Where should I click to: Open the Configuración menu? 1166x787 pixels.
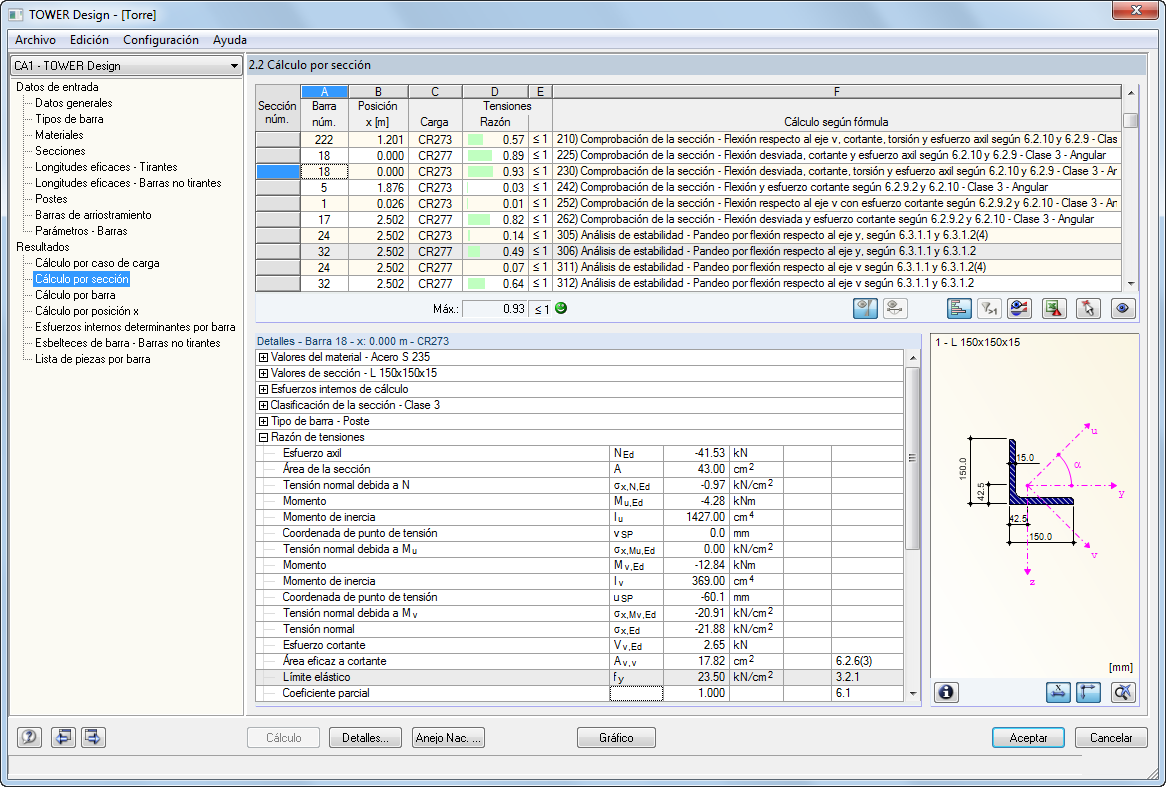click(160, 40)
